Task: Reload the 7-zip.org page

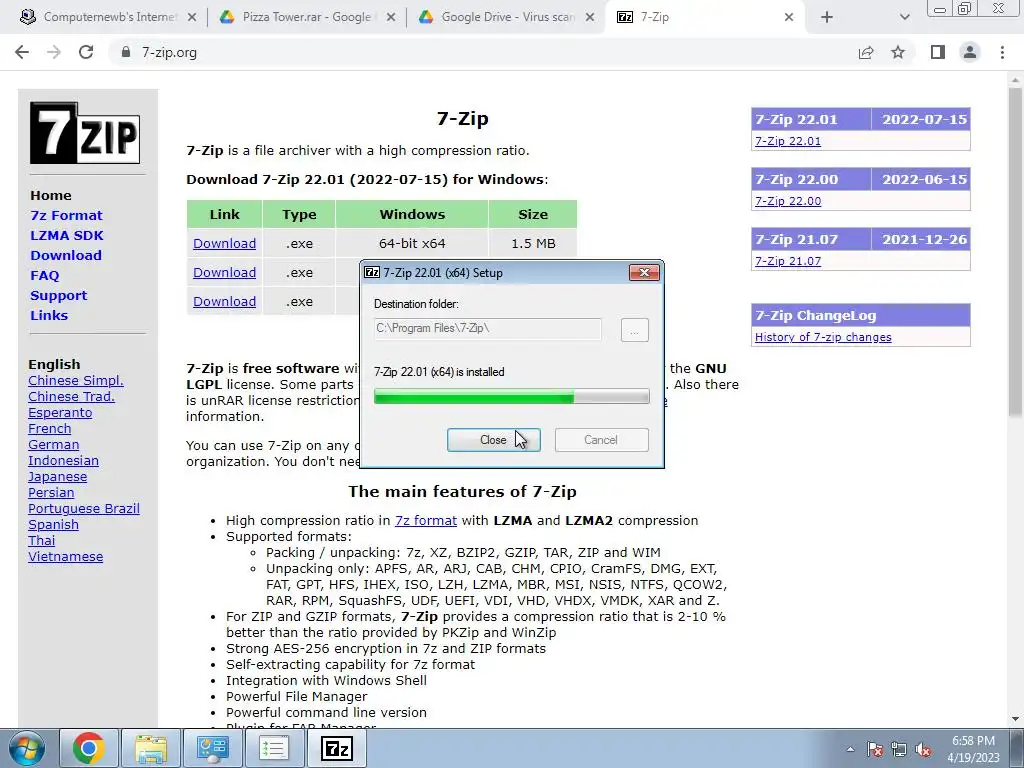Action: [x=86, y=52]
